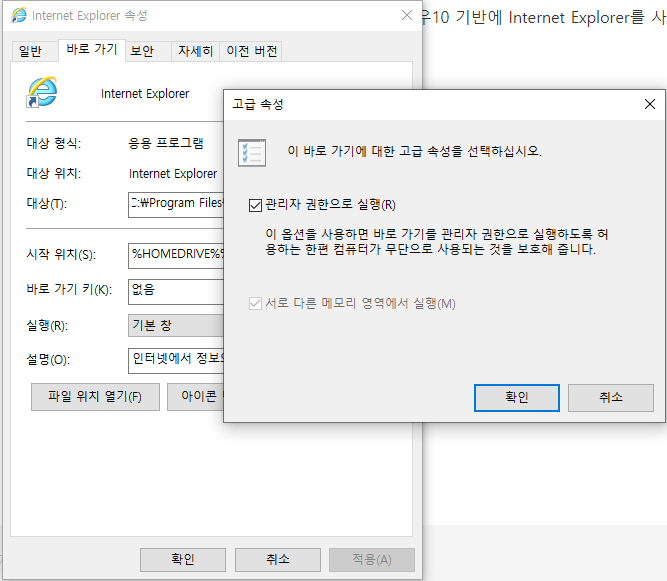Image resolution: width=667 pixels, height=581 pixels.
Task: Click the 시작 위치(S) input field
Action: [176, 256]
